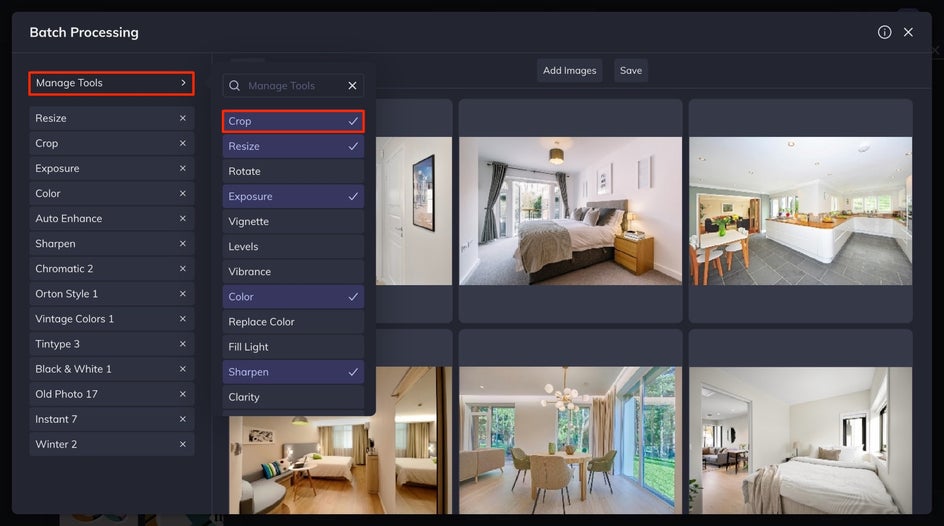Select the kitchen photo thumbnail
Viewport: 944px width, 526px height.
tap(801, 211)
